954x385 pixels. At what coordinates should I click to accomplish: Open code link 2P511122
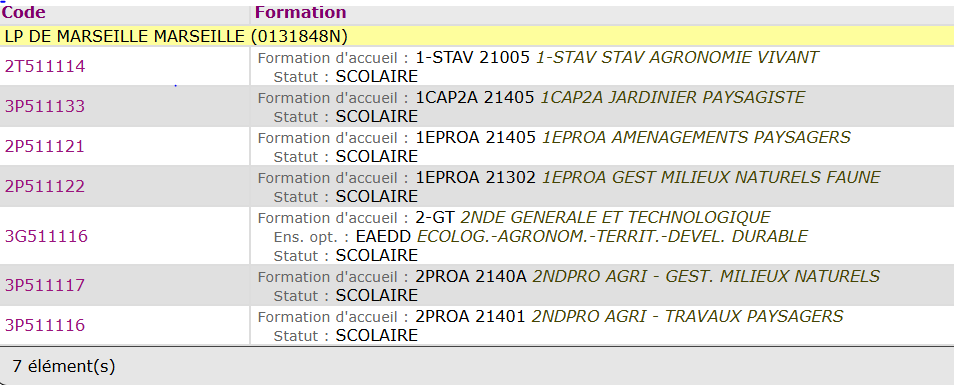44,187
